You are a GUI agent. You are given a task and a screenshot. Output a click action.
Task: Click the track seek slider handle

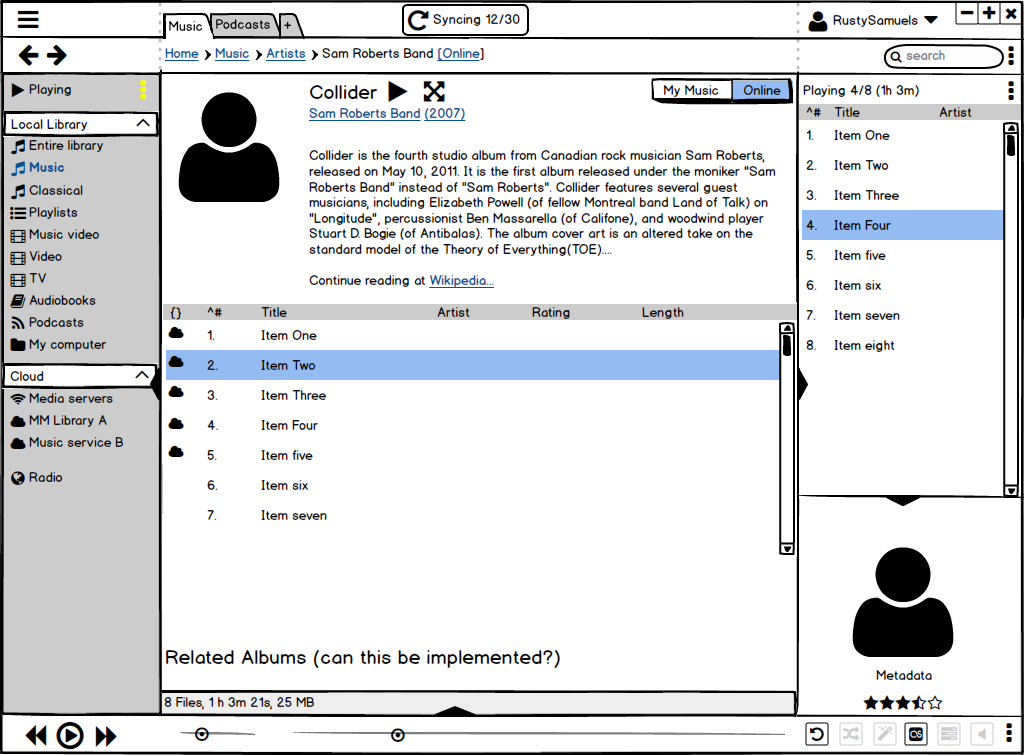(x=398, y=735)
